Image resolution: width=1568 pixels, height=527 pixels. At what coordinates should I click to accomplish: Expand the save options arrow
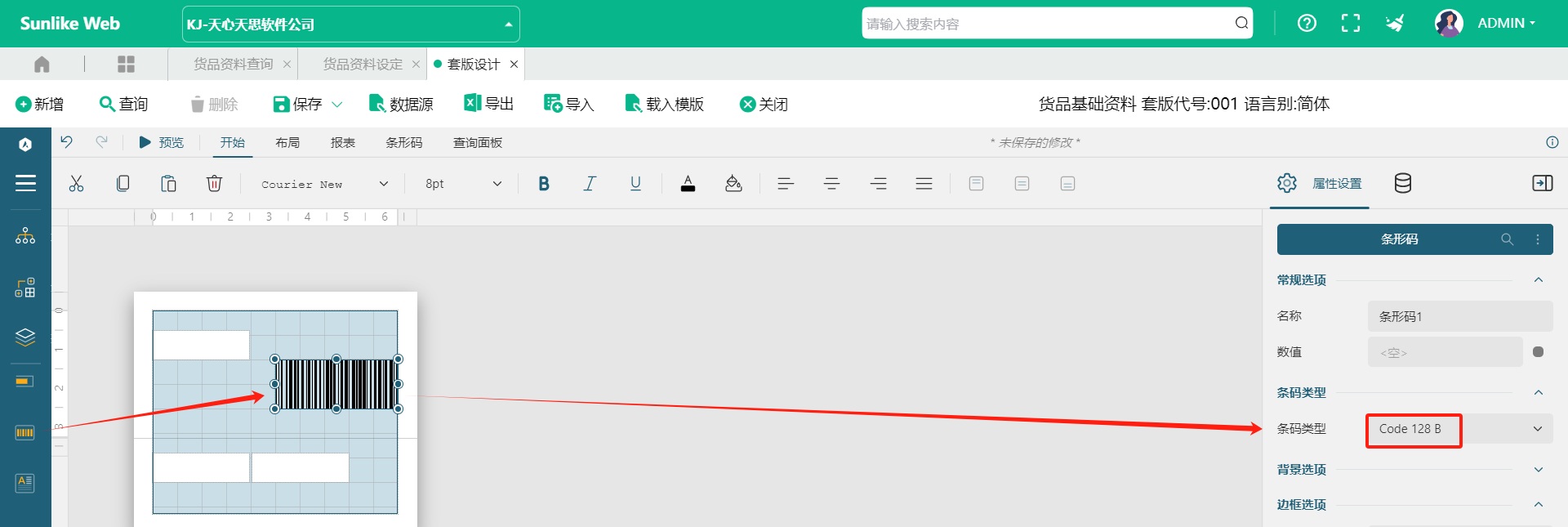coord(337,105)
